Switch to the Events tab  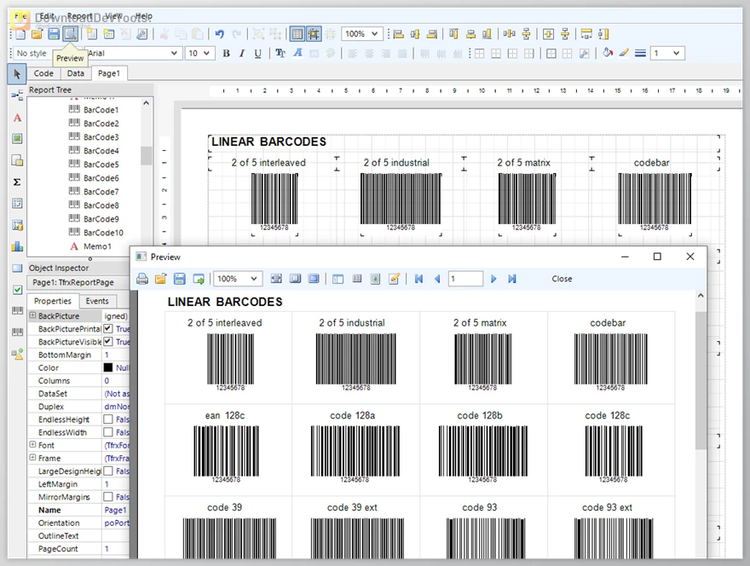97,301
